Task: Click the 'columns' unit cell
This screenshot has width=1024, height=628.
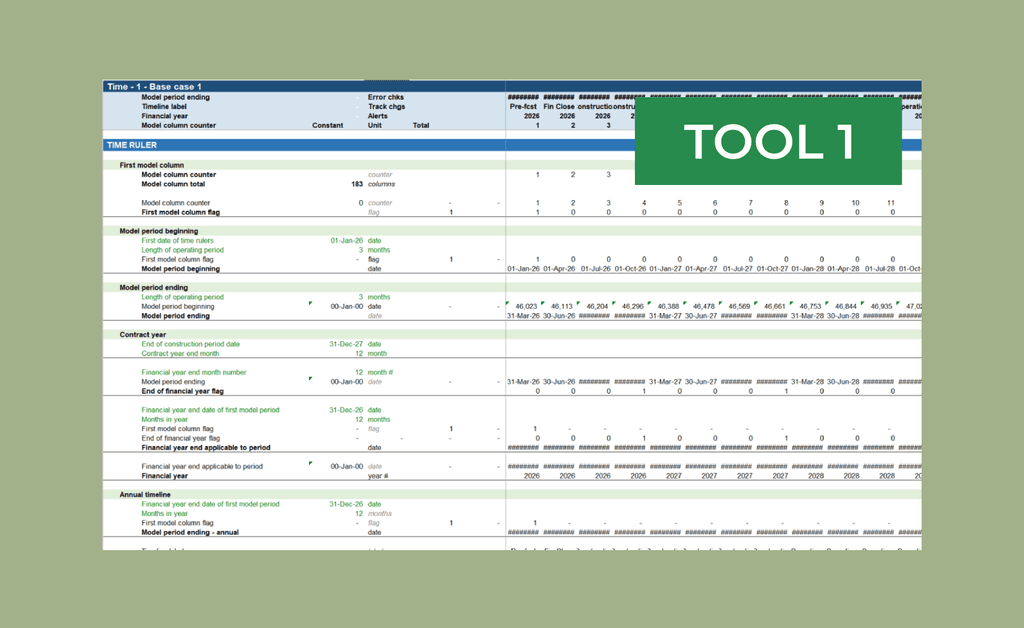Action: (x=381, y=184)
